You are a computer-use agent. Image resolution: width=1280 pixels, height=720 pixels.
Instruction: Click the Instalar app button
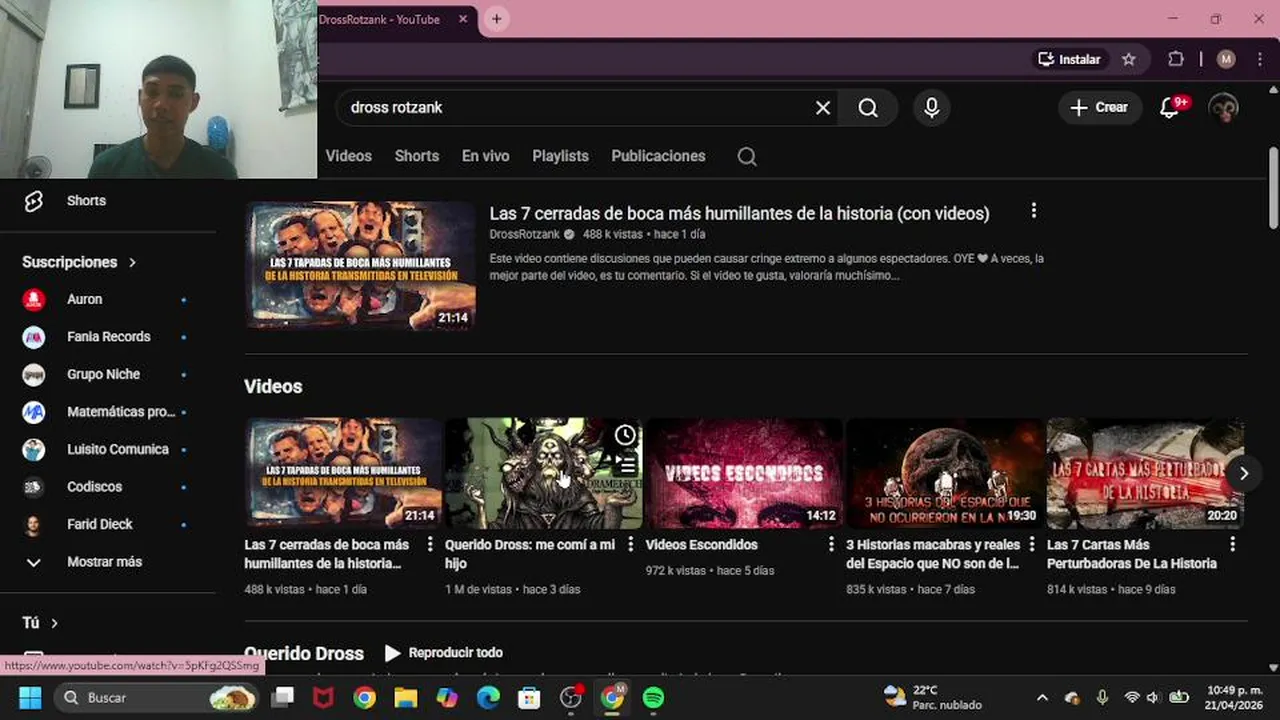tap(1069, 59)
